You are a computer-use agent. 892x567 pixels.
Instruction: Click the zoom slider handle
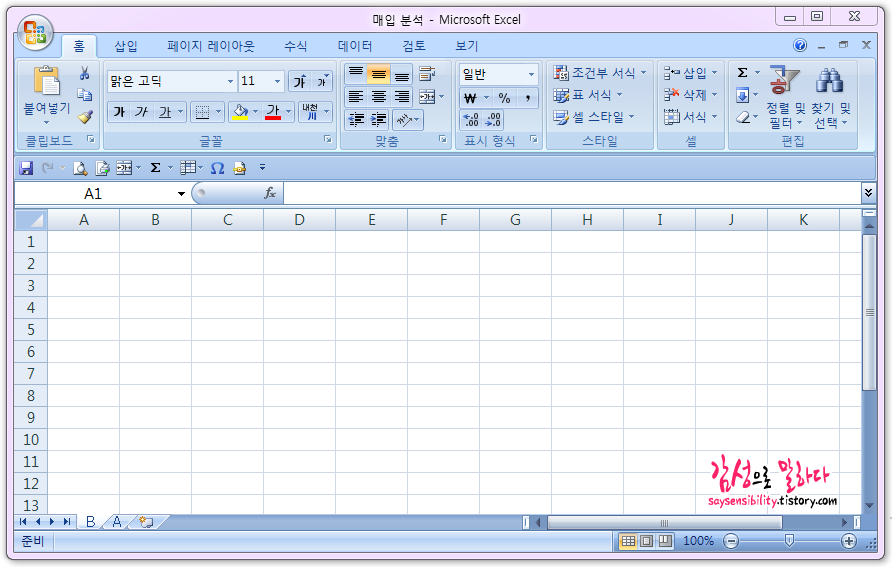(x=789, y=541)
